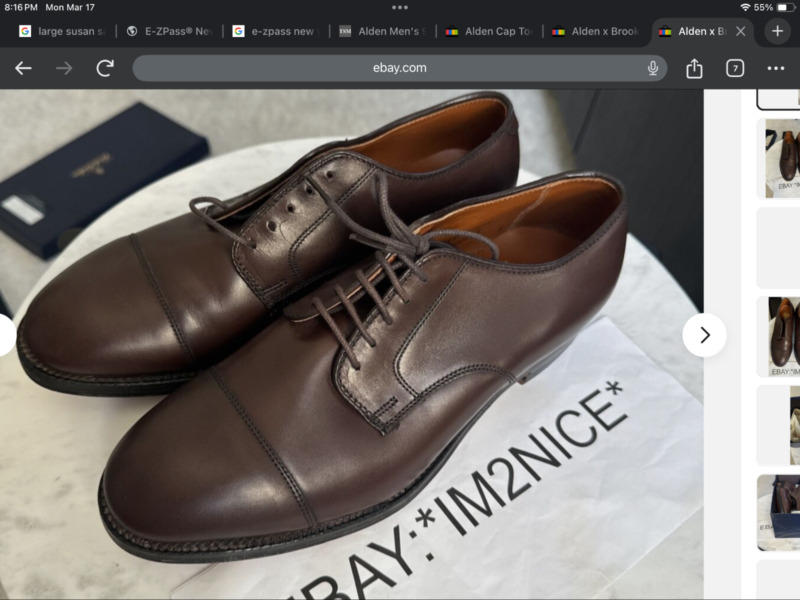Image resolution: width=800 pixels, height=600 pixels.
Task: Tap the eBay favicon on the active tab
Action: (x=665, y=31)
